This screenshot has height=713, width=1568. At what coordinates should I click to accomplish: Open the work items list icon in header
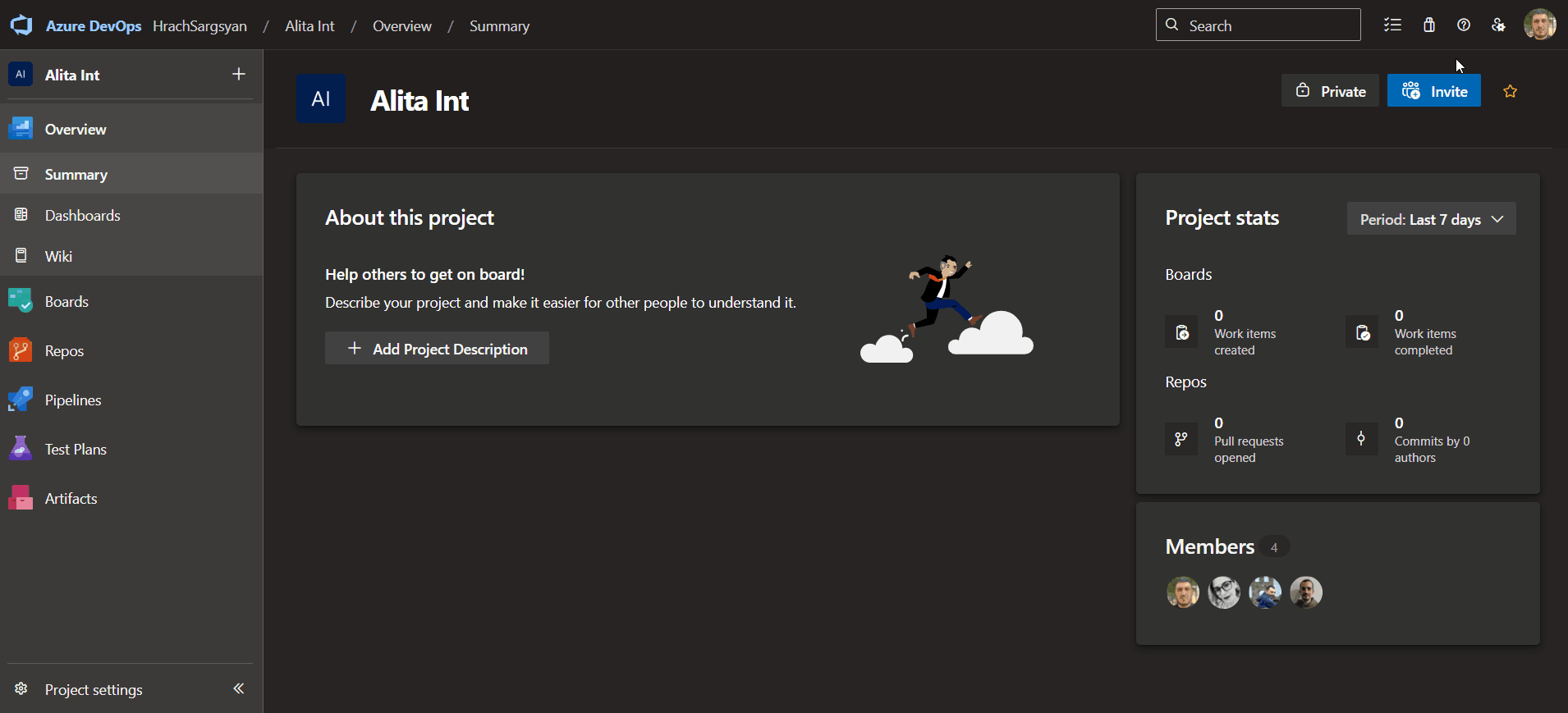(1392, 25)
